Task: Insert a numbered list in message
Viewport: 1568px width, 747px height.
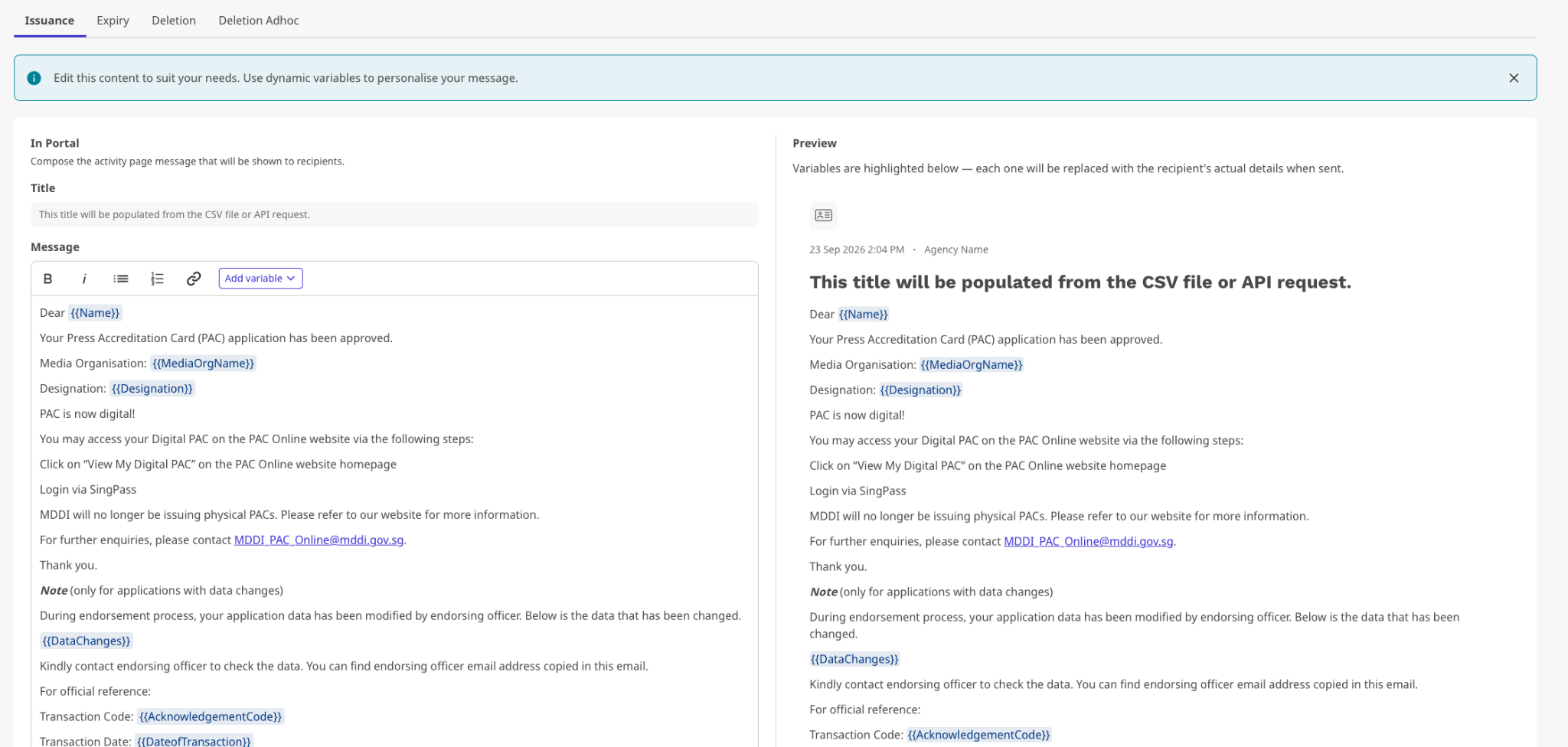Action: pyautogui.click(x=157, y=279)
